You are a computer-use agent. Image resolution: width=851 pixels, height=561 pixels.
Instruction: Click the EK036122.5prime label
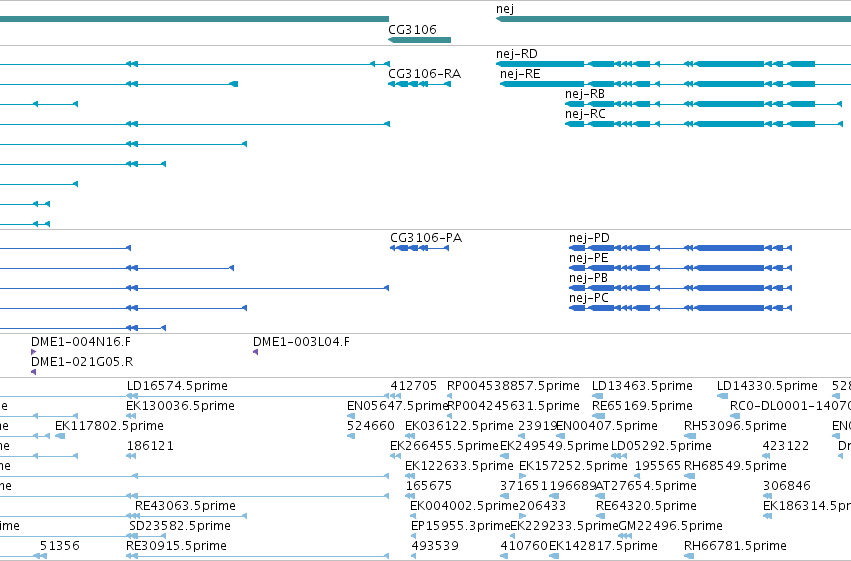click(459, 426)
